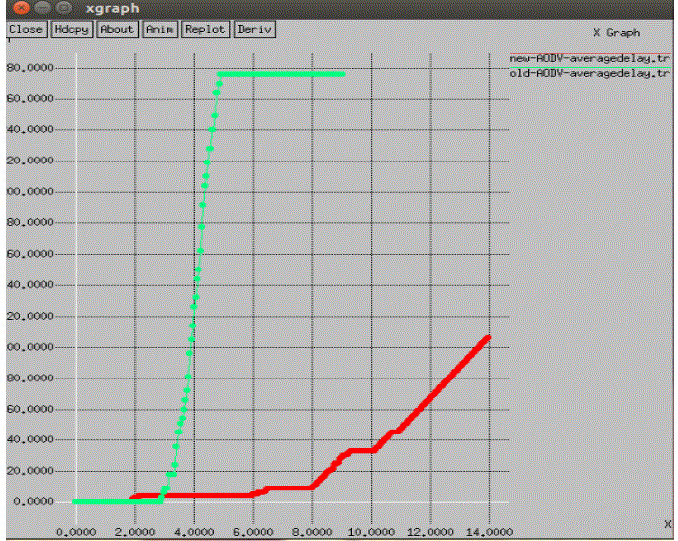
Task: Click the 8.0000 x-axis tick label
Action: (x=312, y=531)
